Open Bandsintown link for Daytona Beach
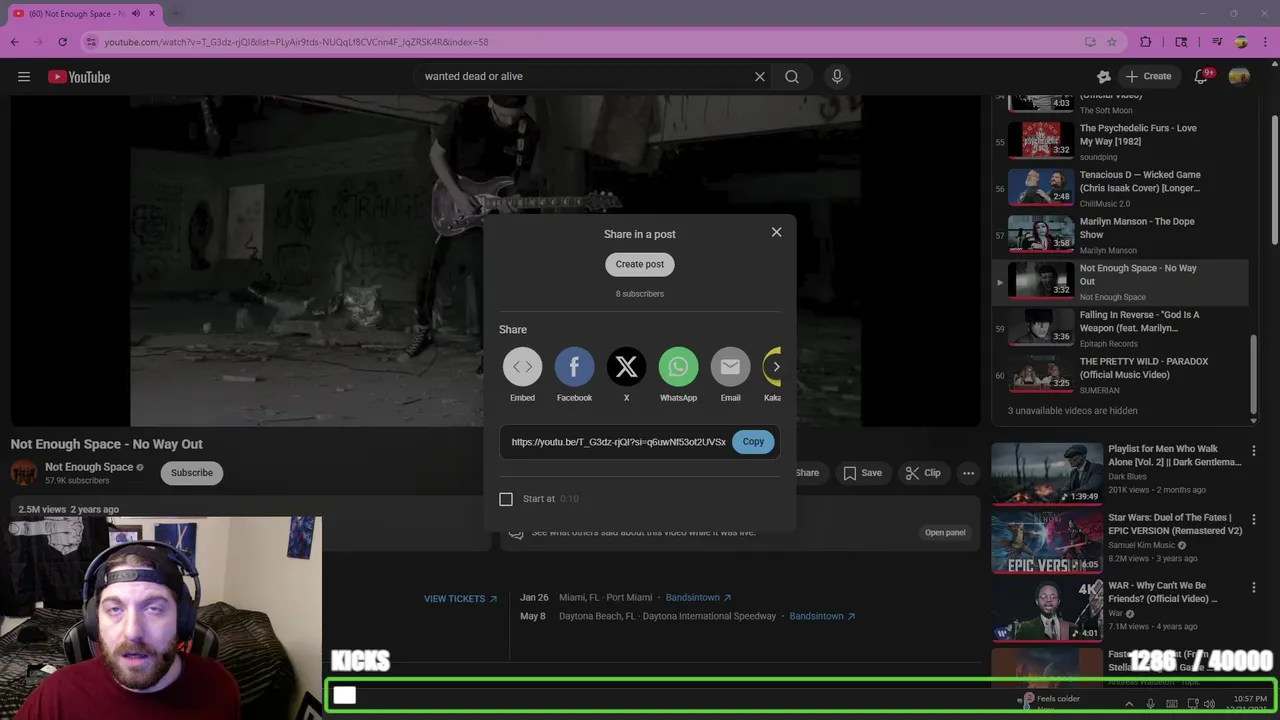 pyautogui.click(x=822, y=616)
